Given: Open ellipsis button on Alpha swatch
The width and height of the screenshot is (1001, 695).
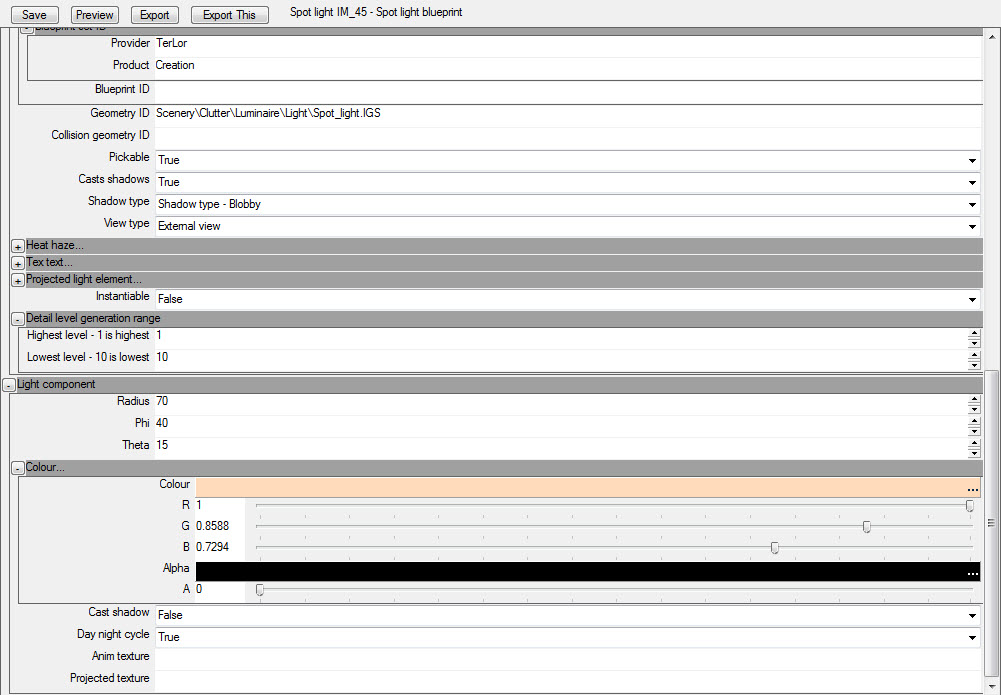Looking at the screenshot, I should pyautogui.click(x=972, y=572).
